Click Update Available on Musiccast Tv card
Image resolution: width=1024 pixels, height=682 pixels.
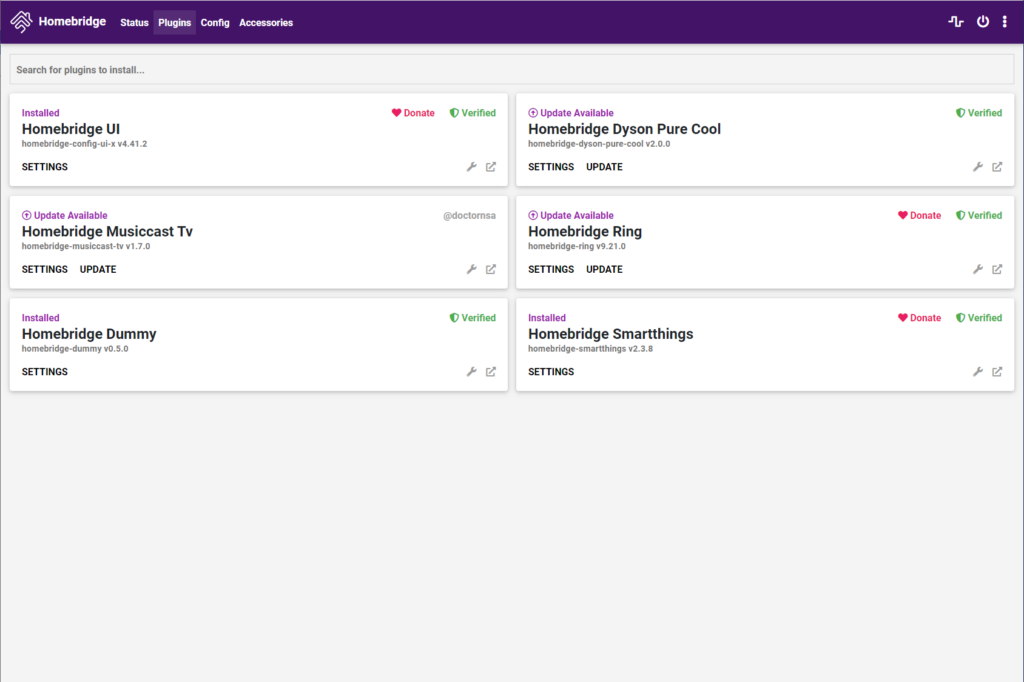(65, 216)
